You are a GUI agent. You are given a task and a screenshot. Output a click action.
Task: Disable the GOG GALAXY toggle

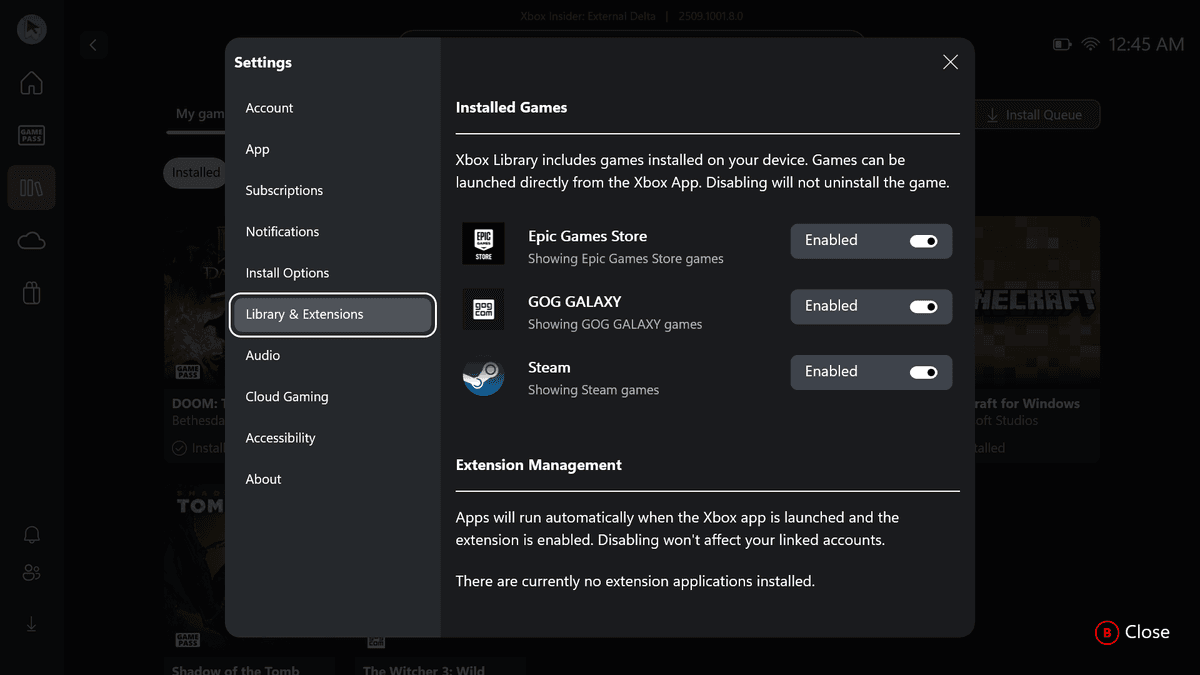922,307
